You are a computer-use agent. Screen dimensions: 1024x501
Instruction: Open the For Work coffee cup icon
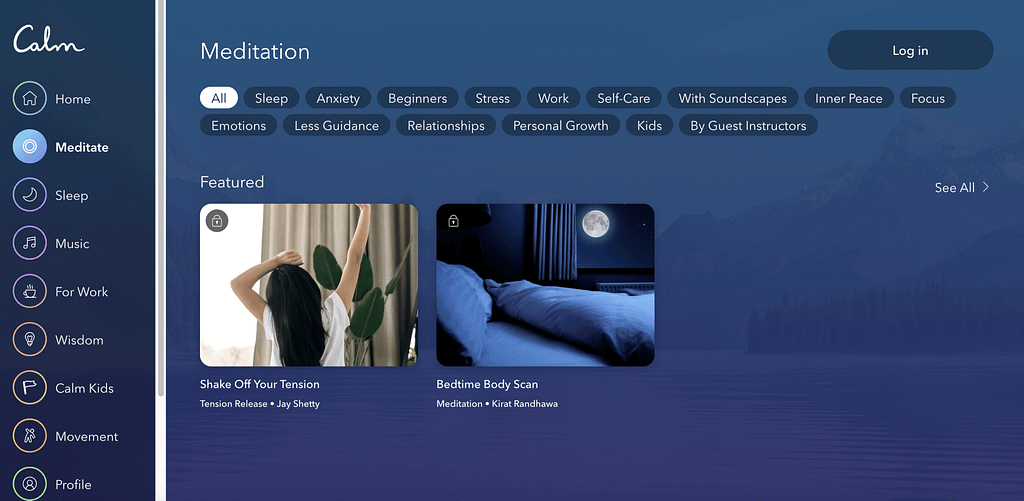coord(29,291)
